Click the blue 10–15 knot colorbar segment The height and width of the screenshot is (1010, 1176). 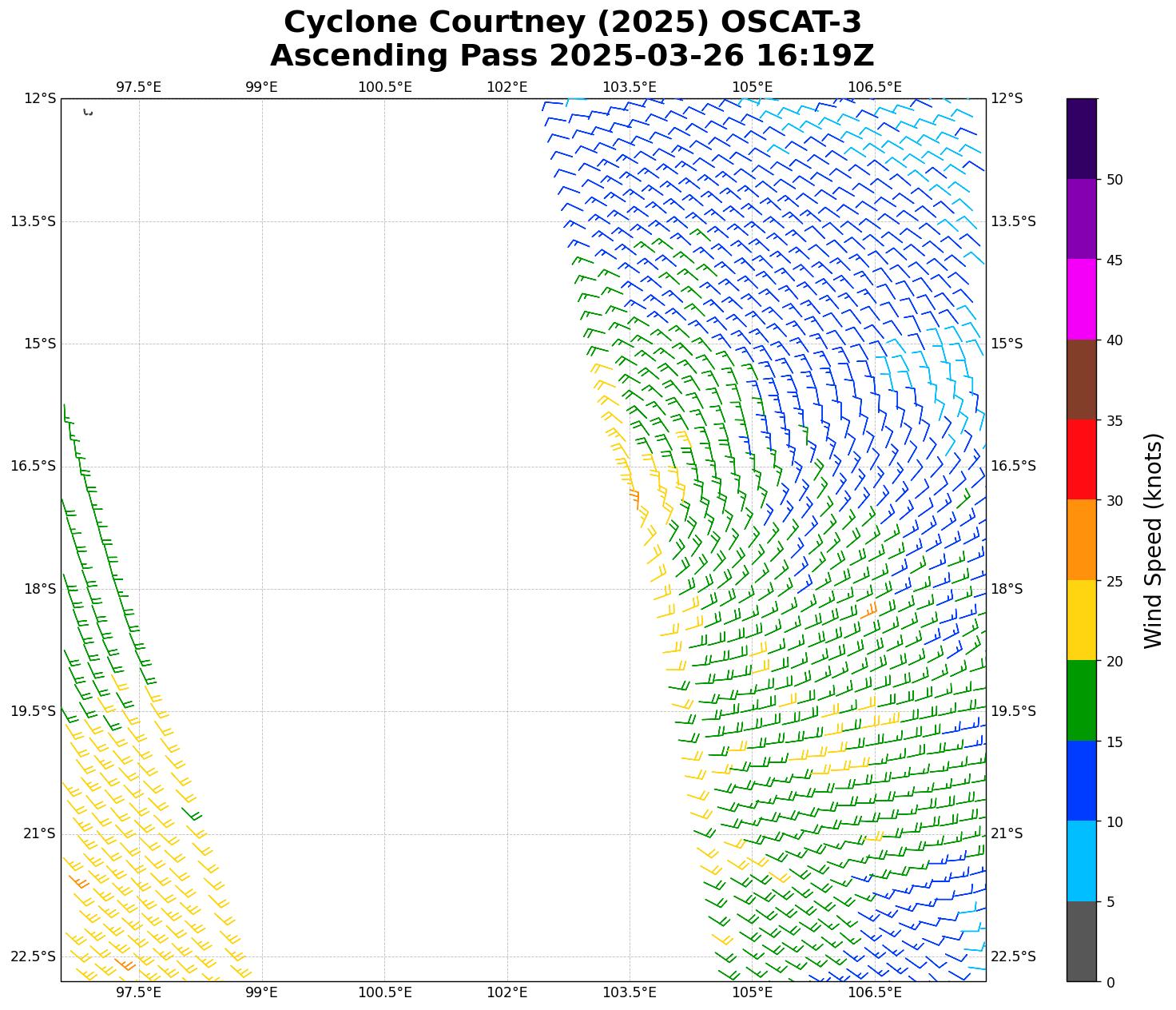(1082, 781)
